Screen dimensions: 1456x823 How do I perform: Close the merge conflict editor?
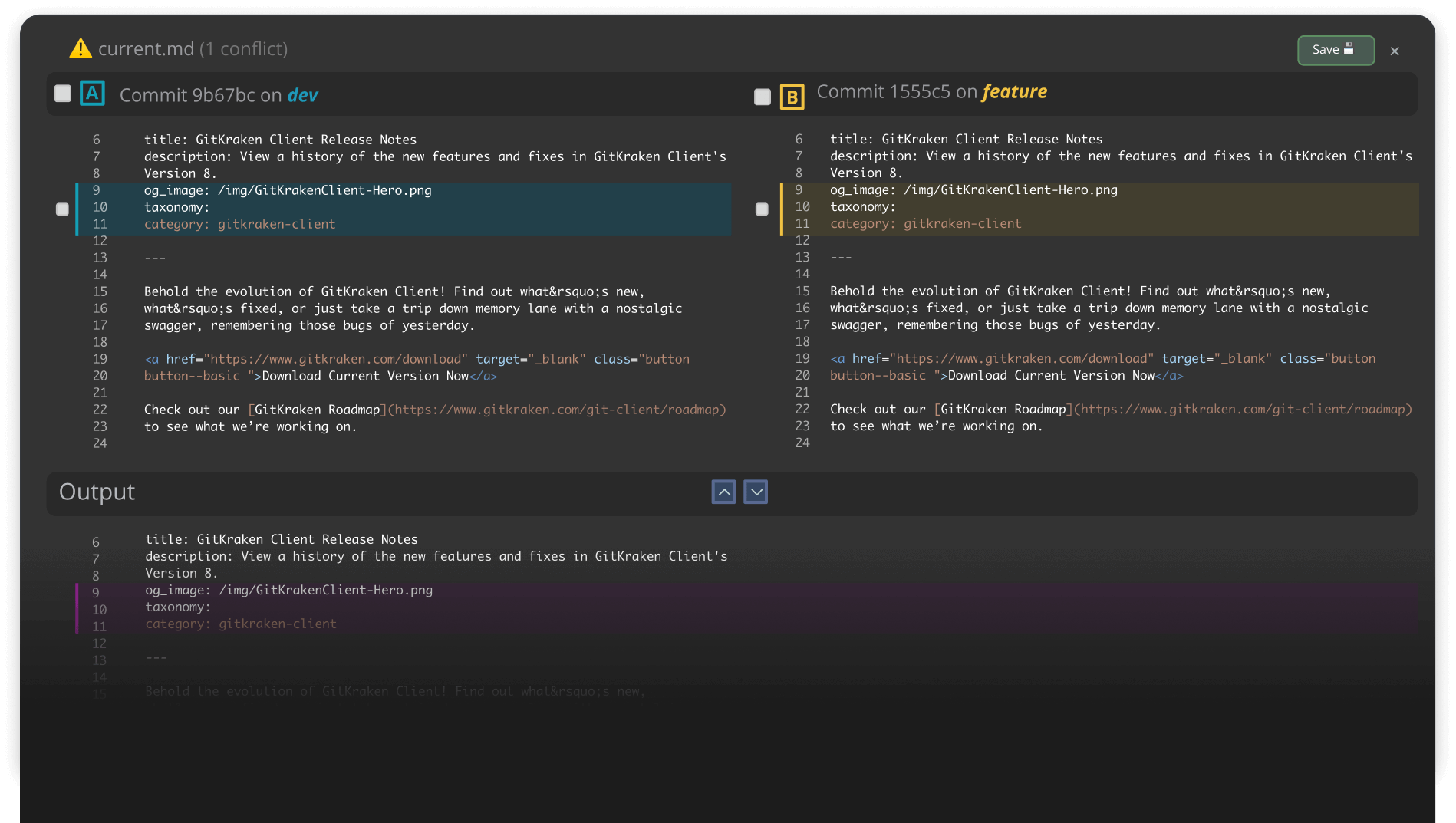point(1395,51)
